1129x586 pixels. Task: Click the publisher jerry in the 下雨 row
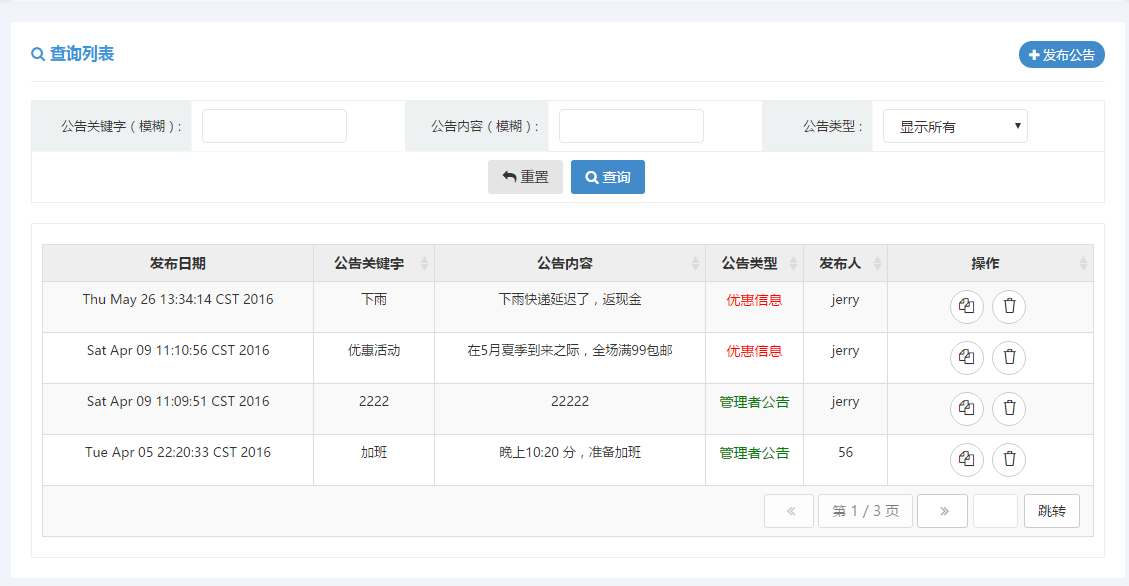pyautogui.click(x=845, y=300)
